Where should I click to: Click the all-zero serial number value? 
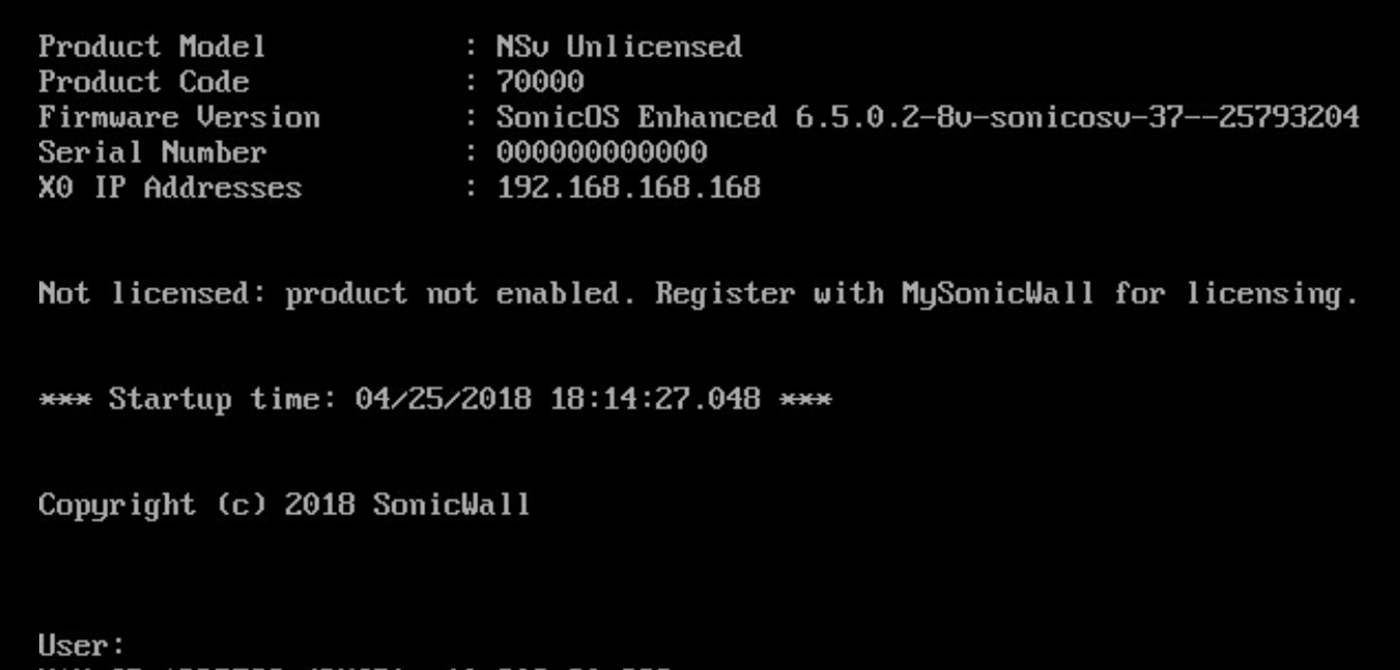tap(601, 152)
